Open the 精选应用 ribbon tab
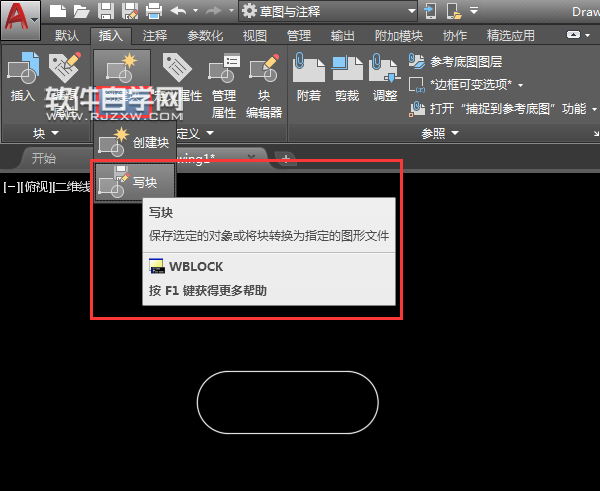Image resolution: width=600 pixels, height=491 pixels. coord(510,36)
